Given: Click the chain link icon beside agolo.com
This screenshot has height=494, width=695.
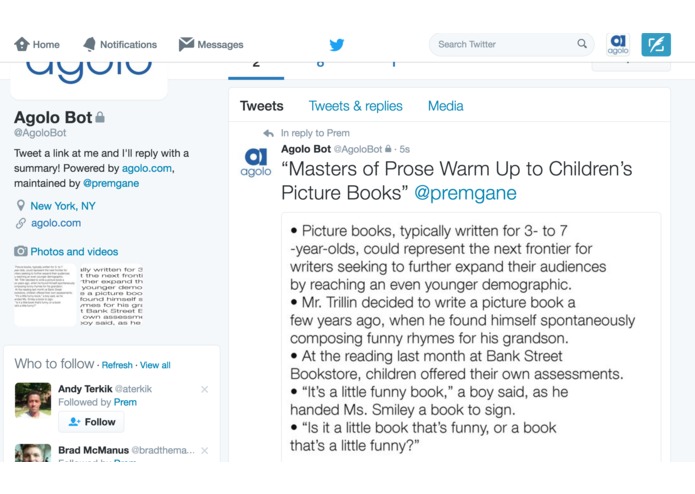Looking at the screenshot, I should (21, 223).
